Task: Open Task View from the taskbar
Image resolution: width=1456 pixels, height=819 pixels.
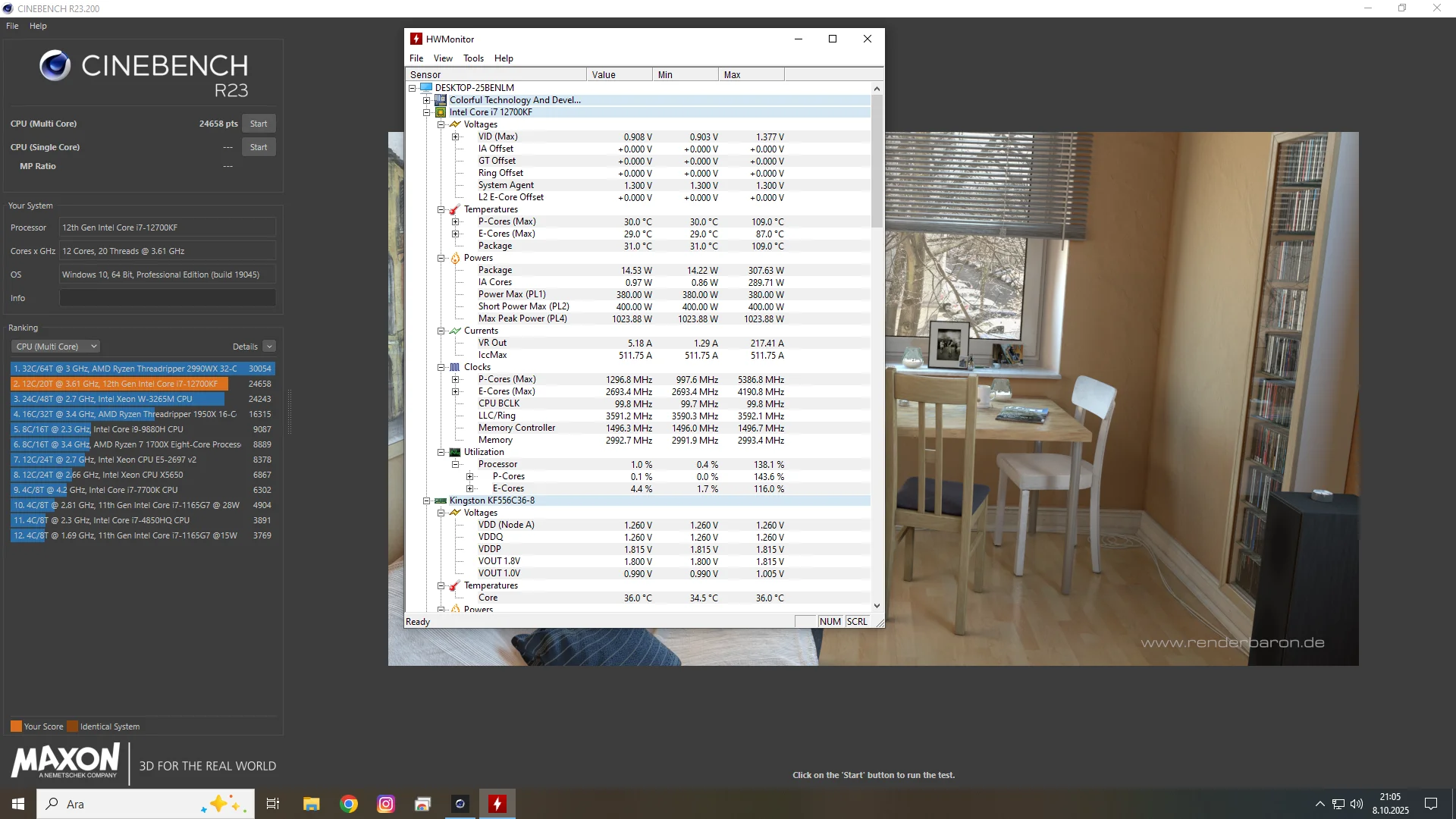Action: coord(273,804)
